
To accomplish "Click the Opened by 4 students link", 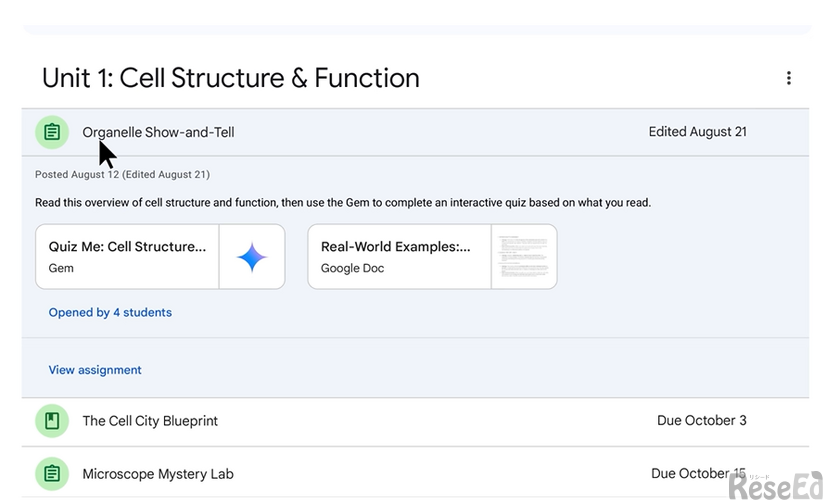I will pos(110,312).
